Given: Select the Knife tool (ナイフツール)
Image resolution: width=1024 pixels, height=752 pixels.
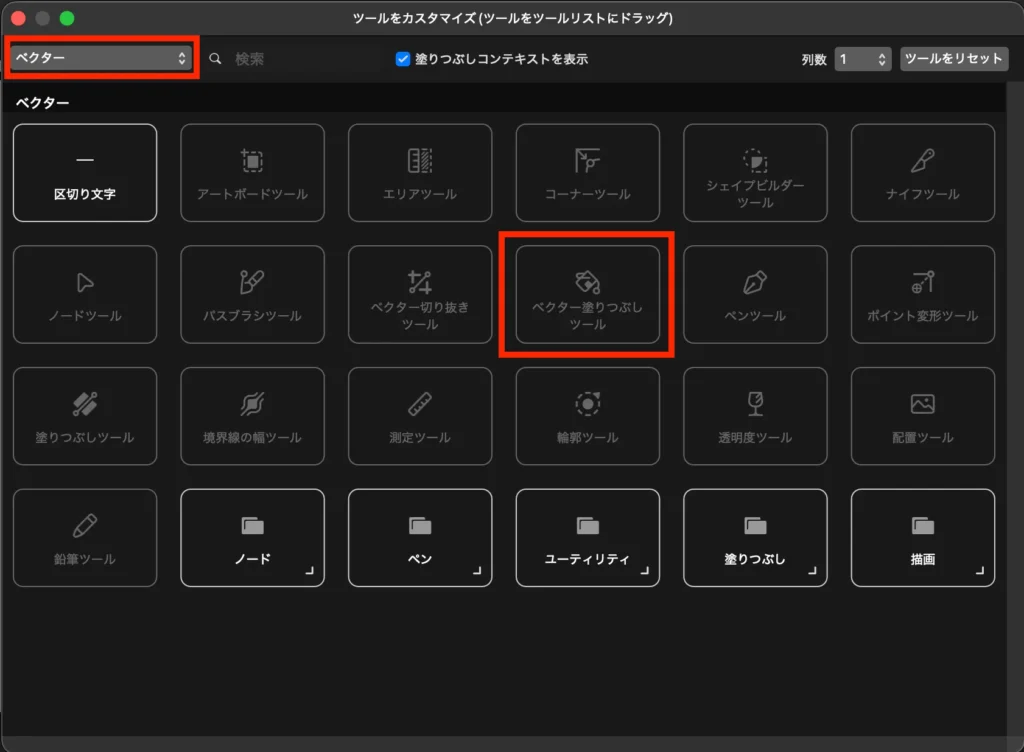Looking at the screenshot, I should pyautogui.click(x=923, y=172).
